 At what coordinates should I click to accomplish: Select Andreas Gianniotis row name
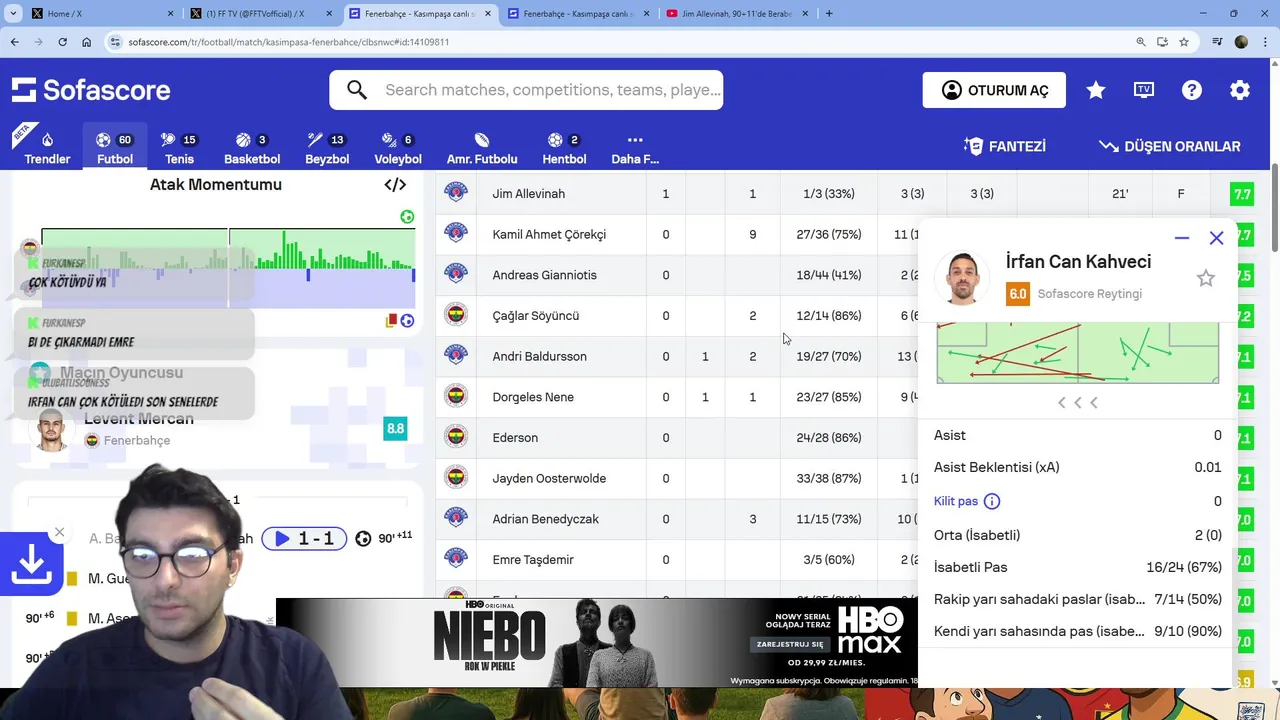coord(544,275)
